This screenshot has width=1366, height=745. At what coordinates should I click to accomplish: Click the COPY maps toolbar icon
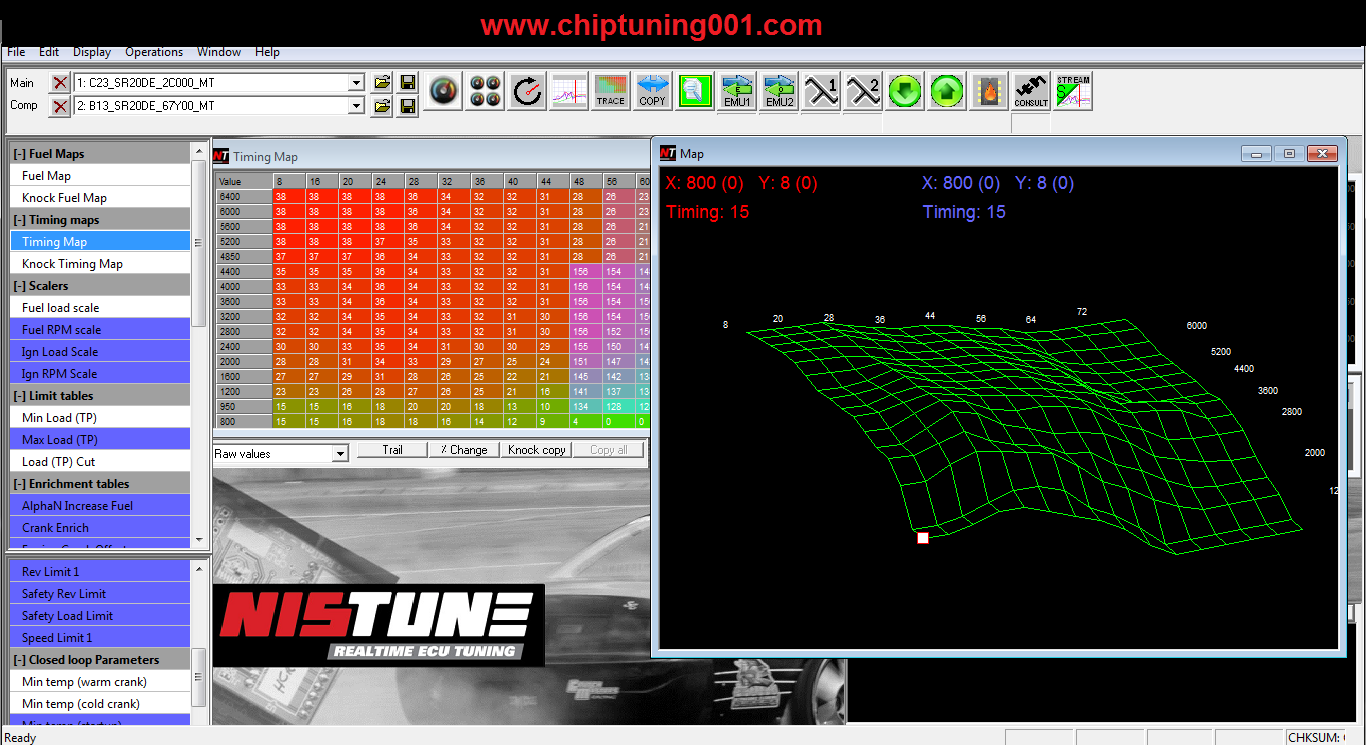pyautogui.click(x=652, y=91)
